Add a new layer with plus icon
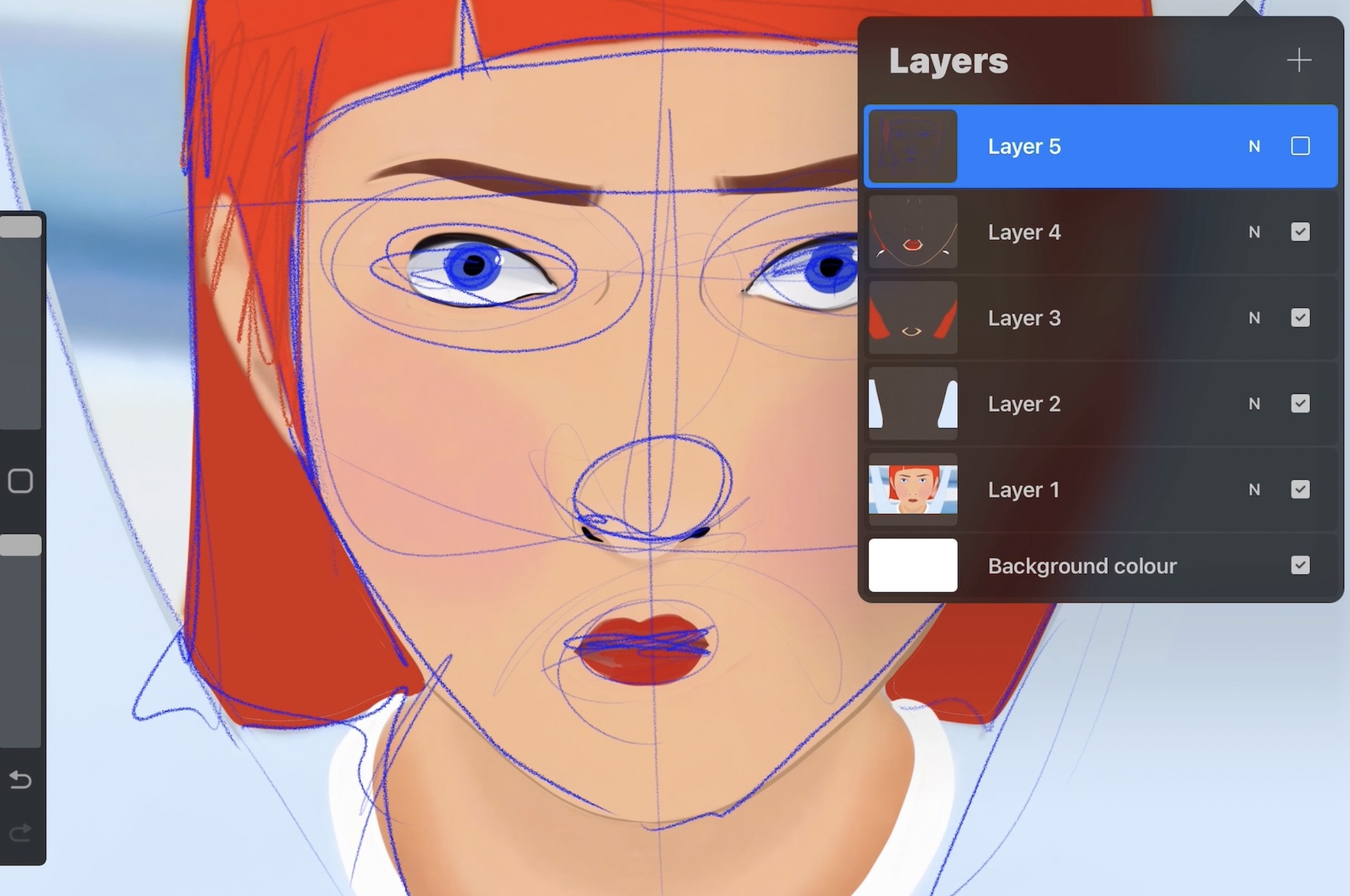 1299,61
